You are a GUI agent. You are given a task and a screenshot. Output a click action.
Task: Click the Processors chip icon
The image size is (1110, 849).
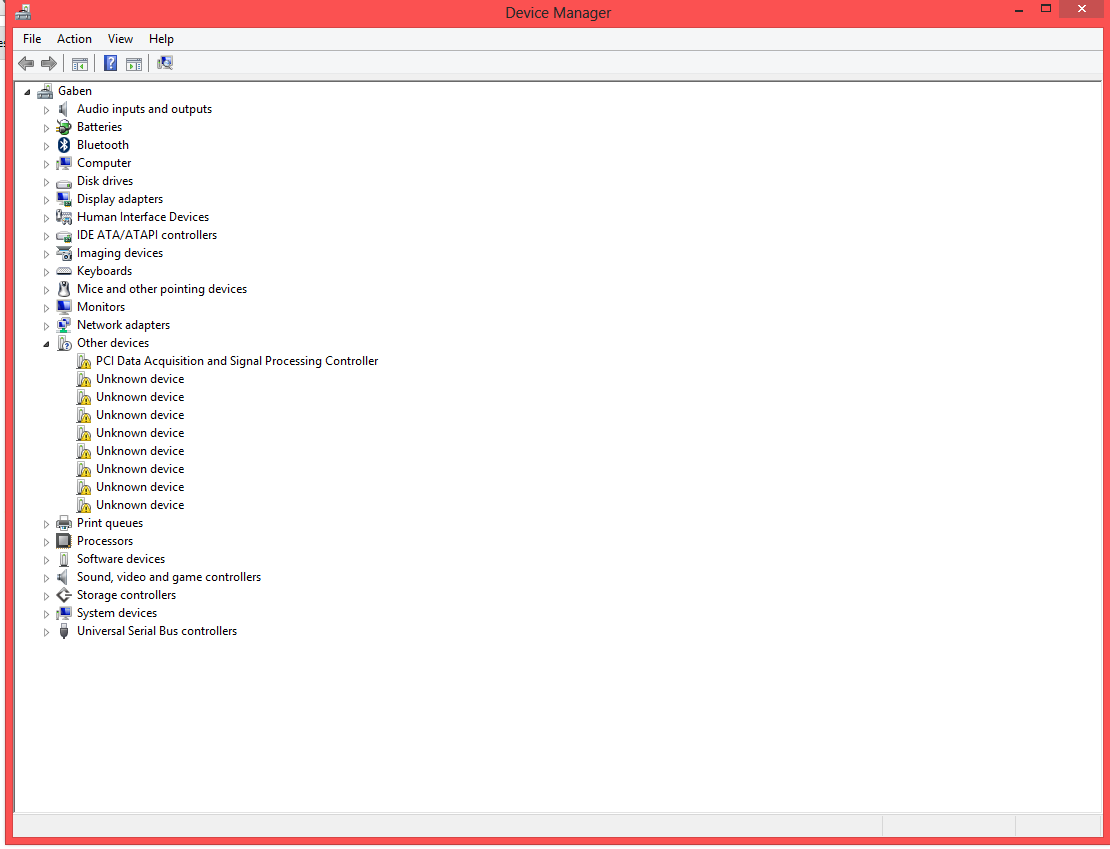[64, 541]
